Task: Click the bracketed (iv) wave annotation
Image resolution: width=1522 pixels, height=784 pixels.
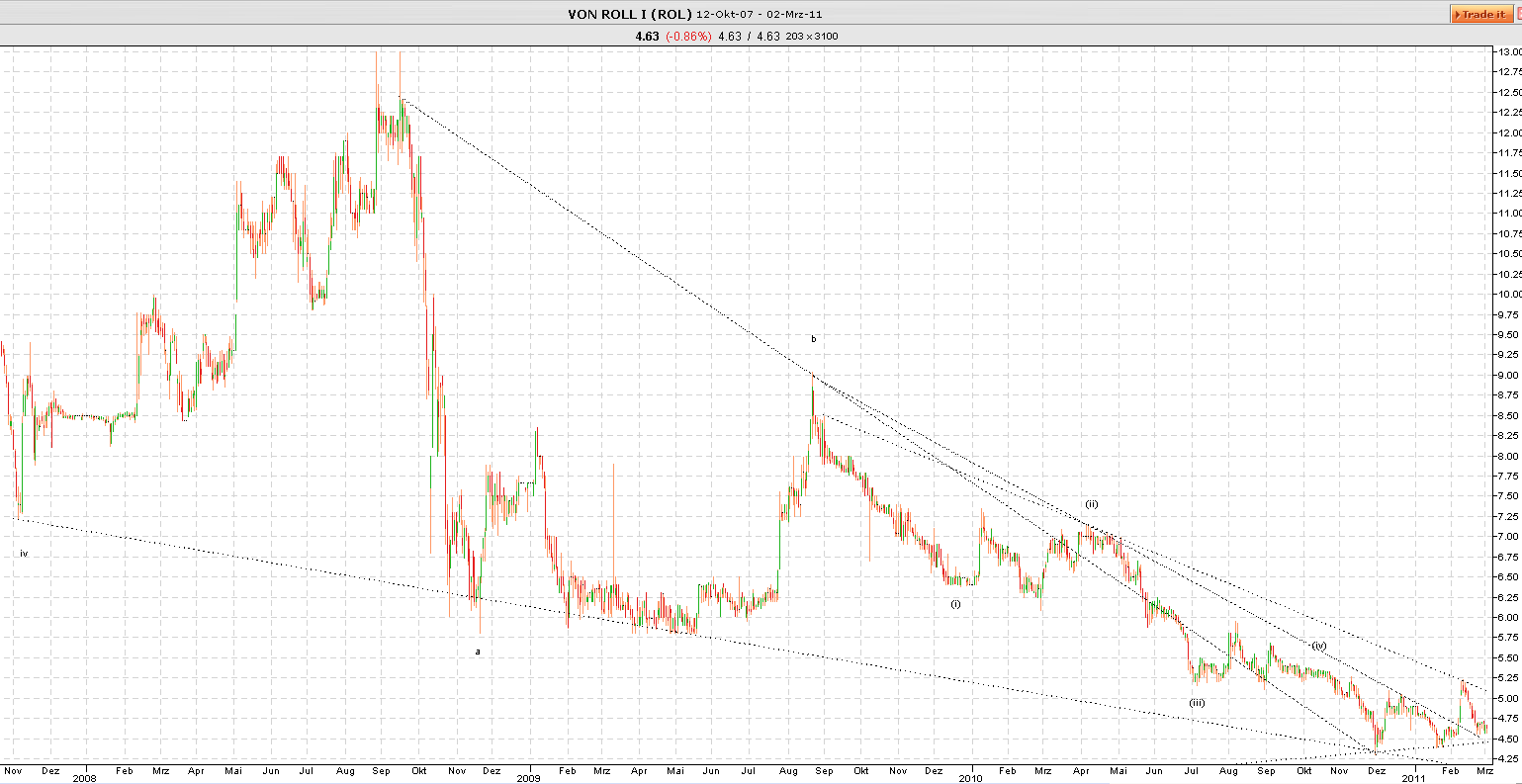Action: point(1319,645)
